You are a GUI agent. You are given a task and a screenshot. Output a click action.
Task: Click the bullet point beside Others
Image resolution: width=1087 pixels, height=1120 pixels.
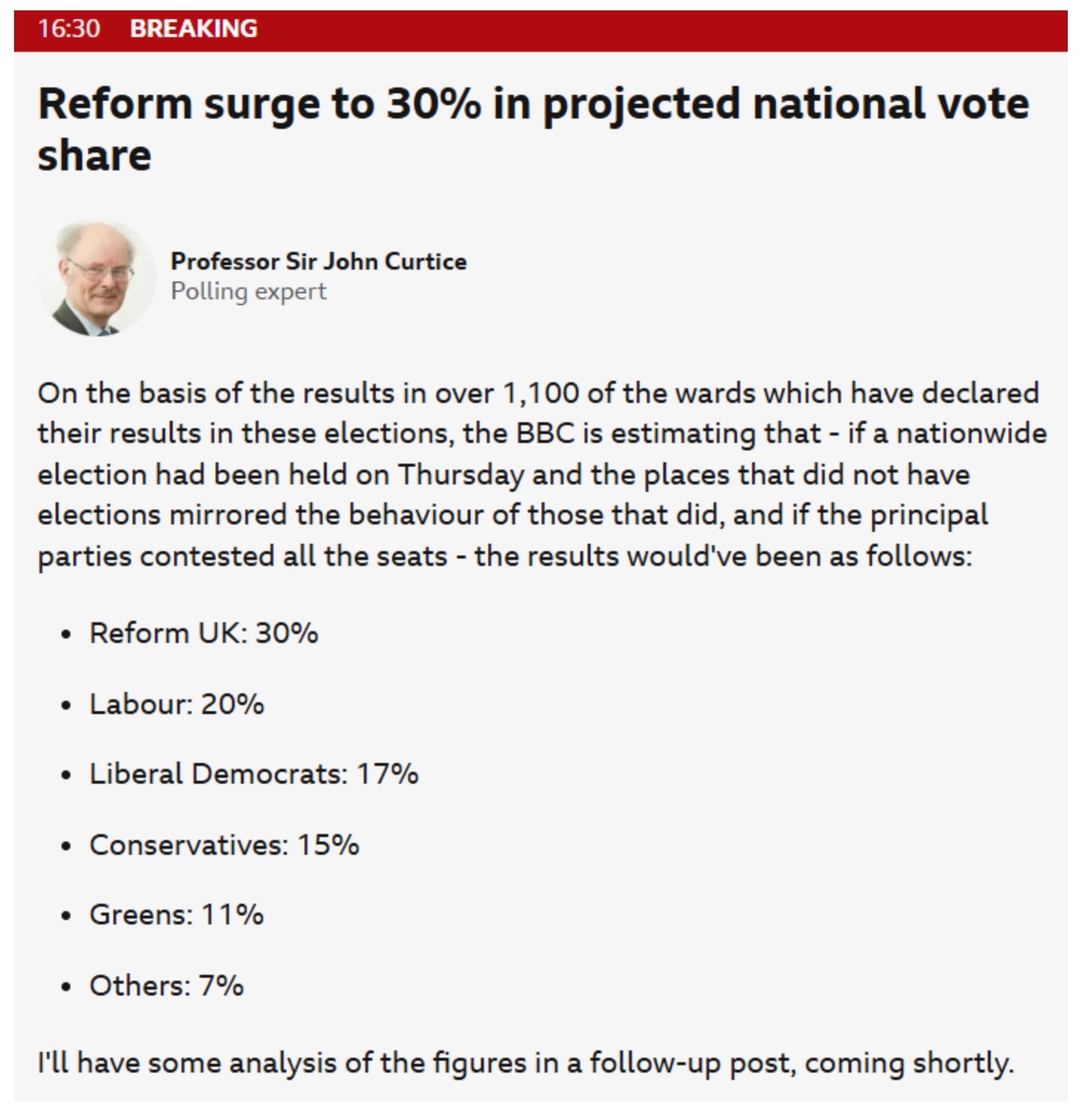67,987
